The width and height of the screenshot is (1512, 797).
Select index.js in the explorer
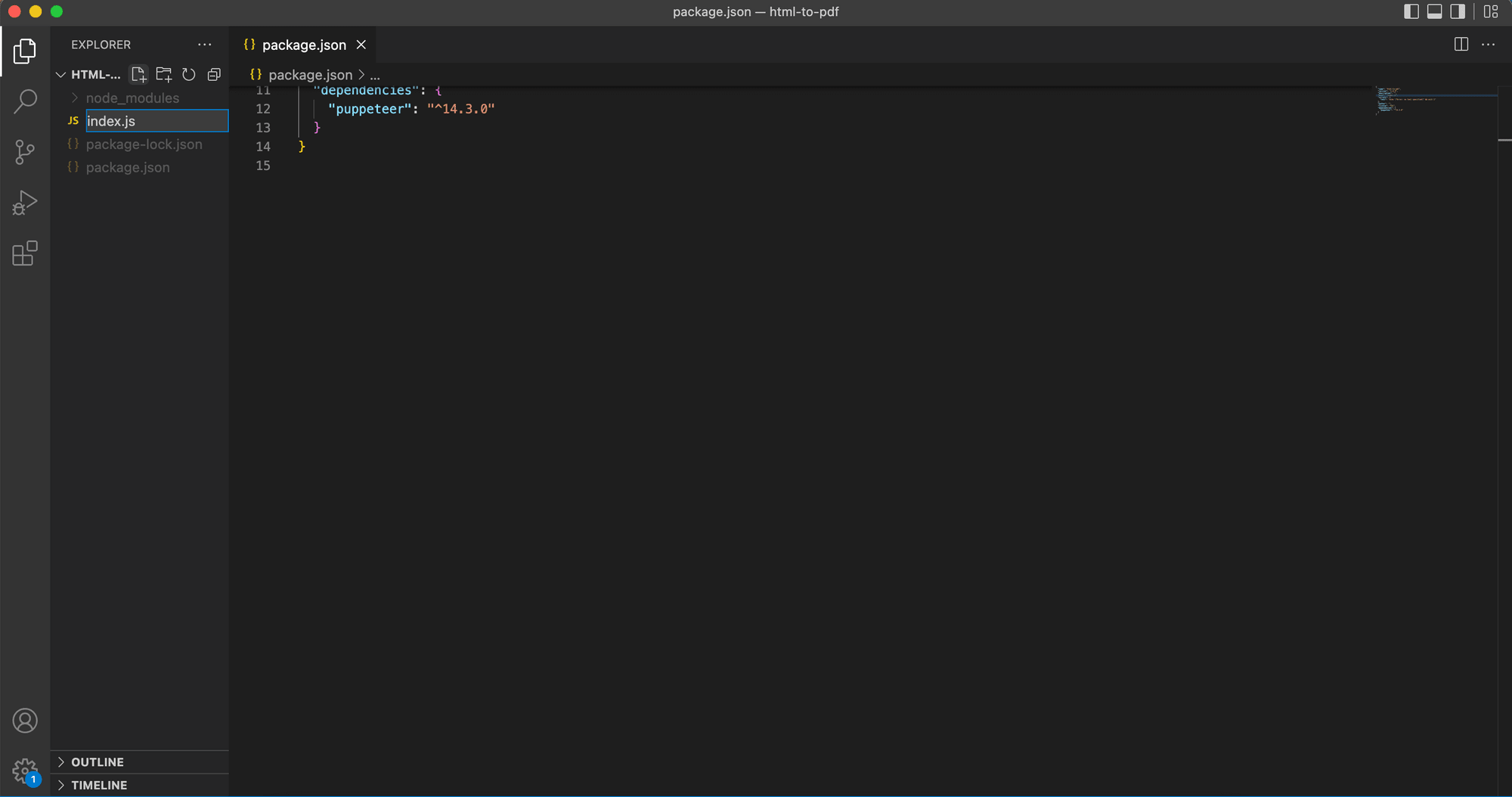point(110,121)
